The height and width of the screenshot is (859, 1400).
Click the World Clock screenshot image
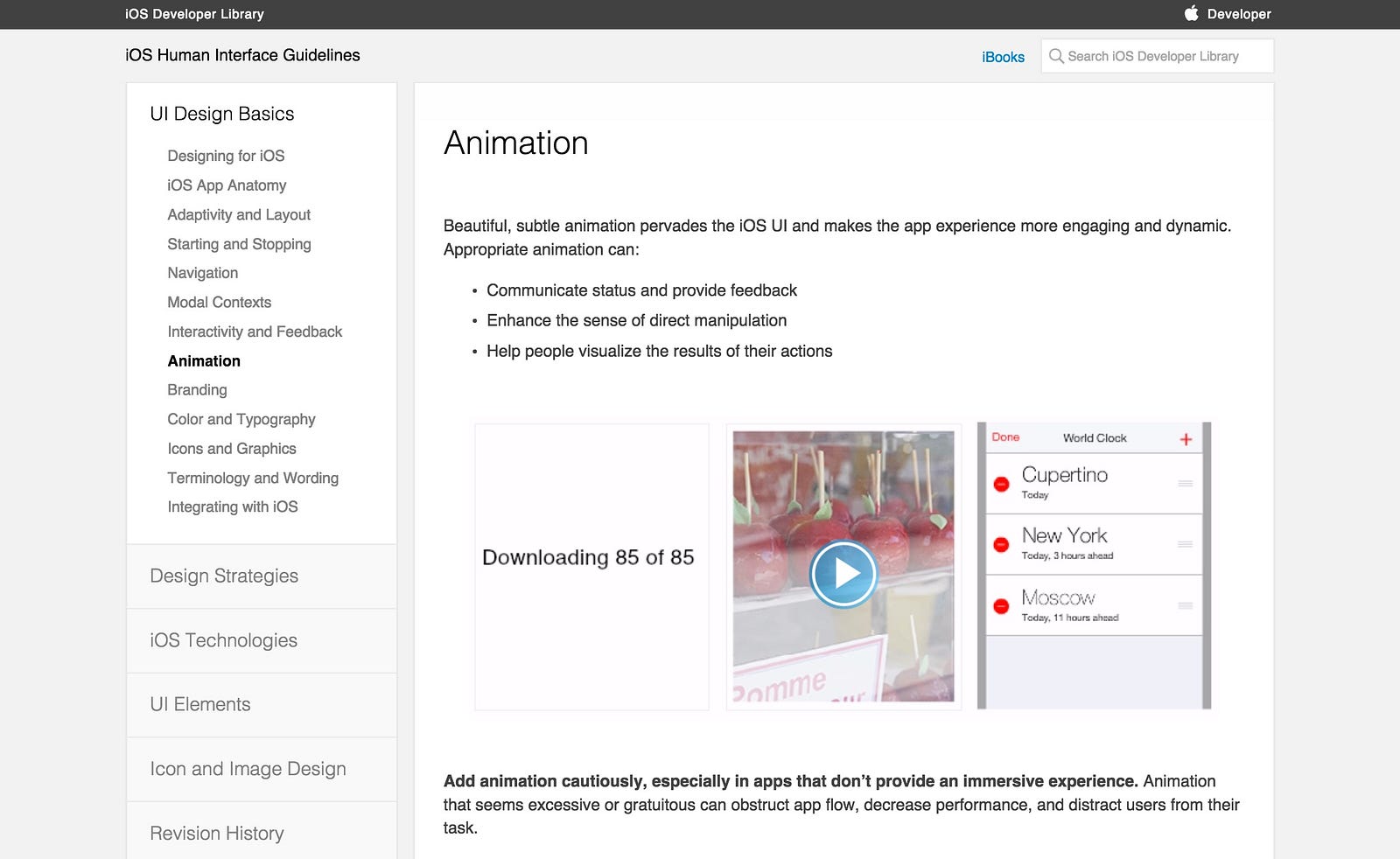pyautogui.click(x=1094, y=566)
